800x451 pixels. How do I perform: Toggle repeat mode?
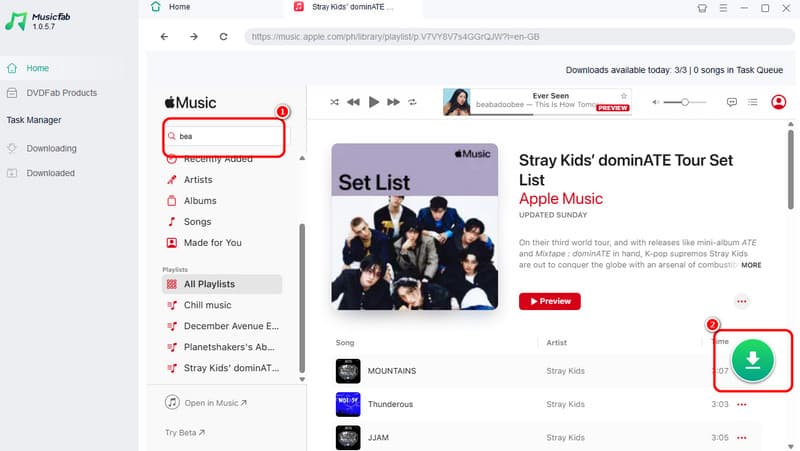(412, 102)
